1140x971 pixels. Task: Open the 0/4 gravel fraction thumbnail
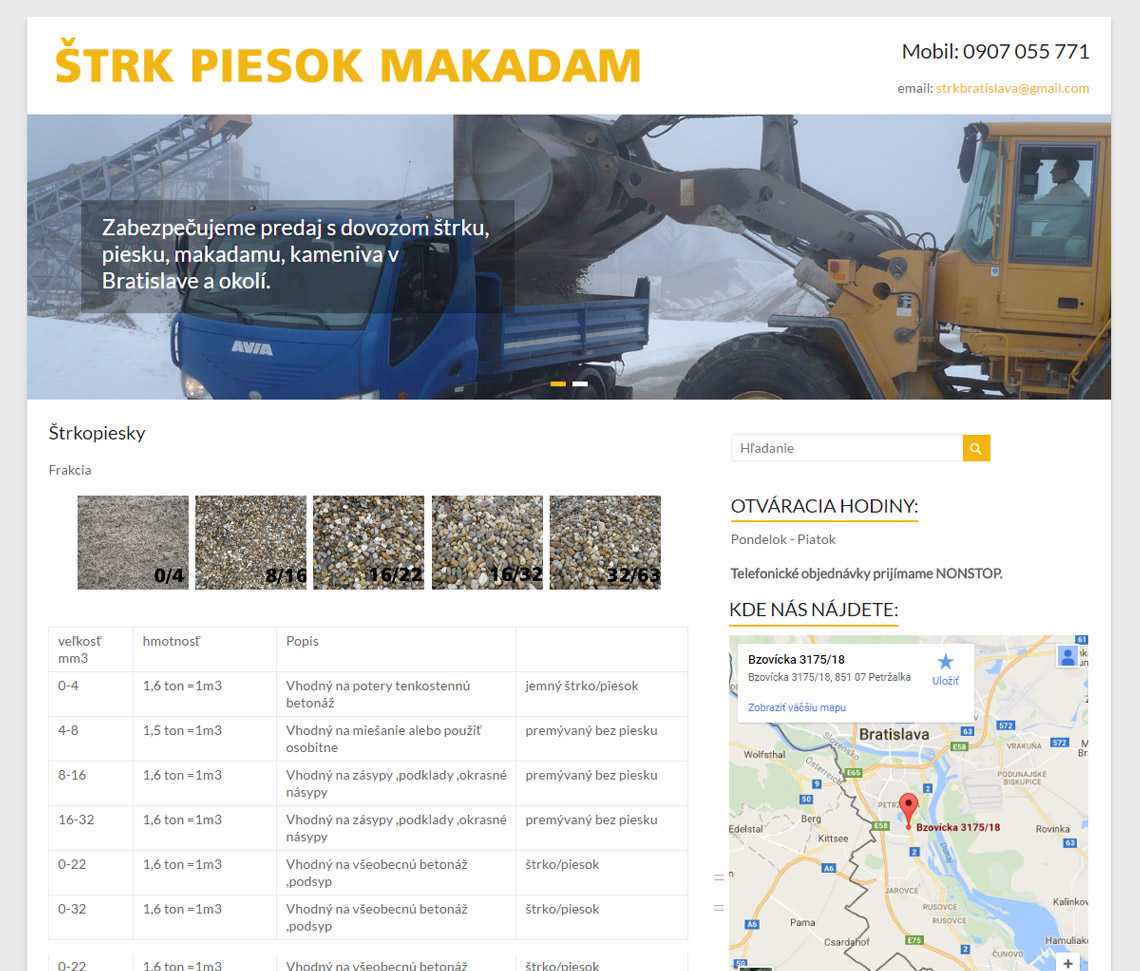133,542
